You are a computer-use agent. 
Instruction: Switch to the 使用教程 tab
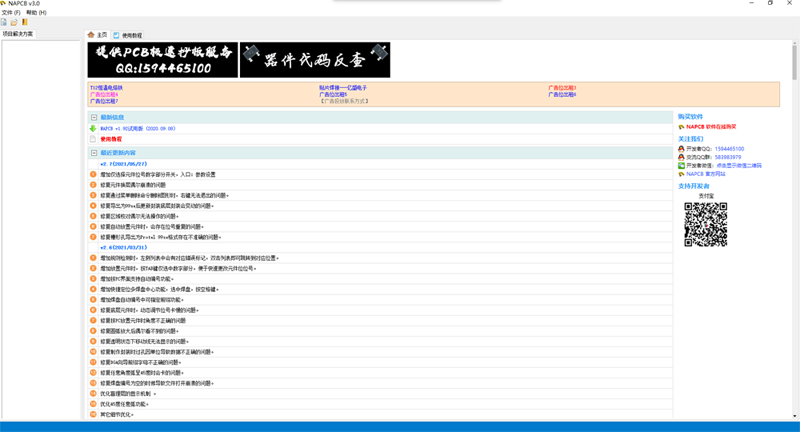pos(128,35)
